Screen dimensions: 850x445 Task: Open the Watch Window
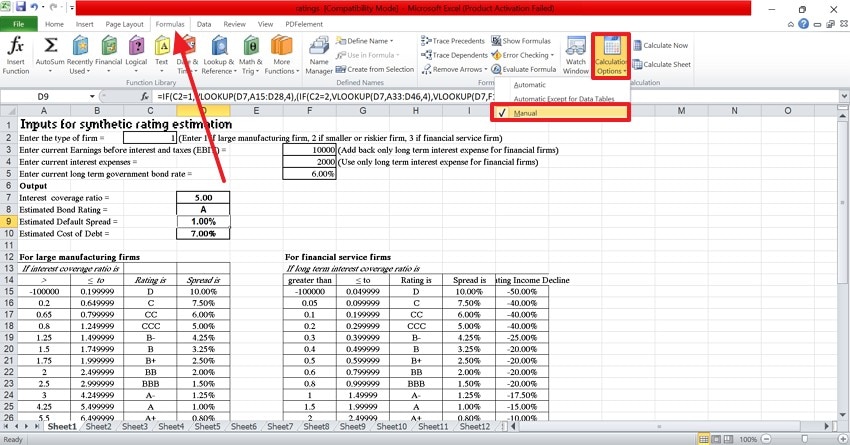575,55
